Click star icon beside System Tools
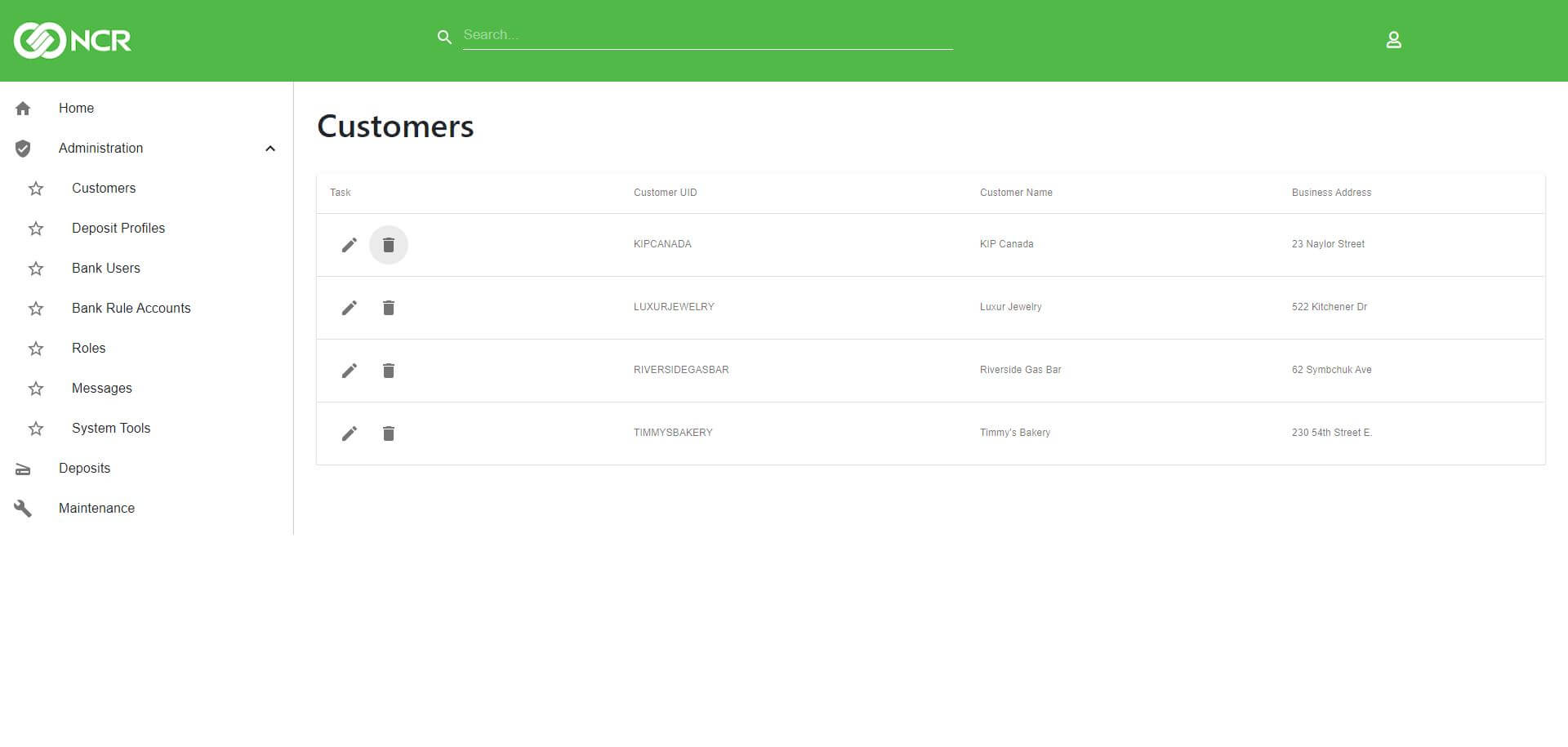 (x=36, y=429)
